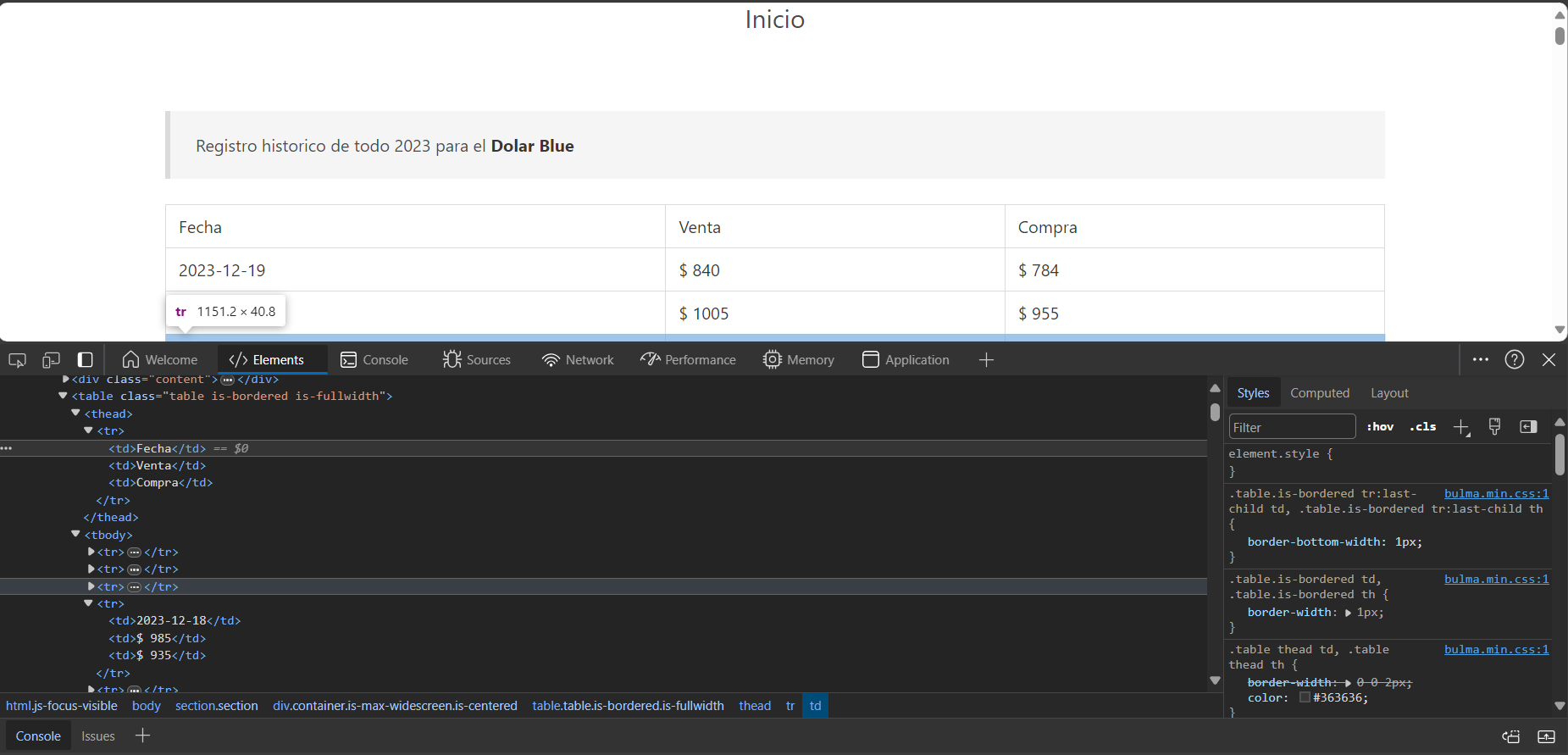Image resolution: width=1568 pixels, height=755 pixels.
Task: Select the td Fecha DOM node
Action: [x=157, y=448]
